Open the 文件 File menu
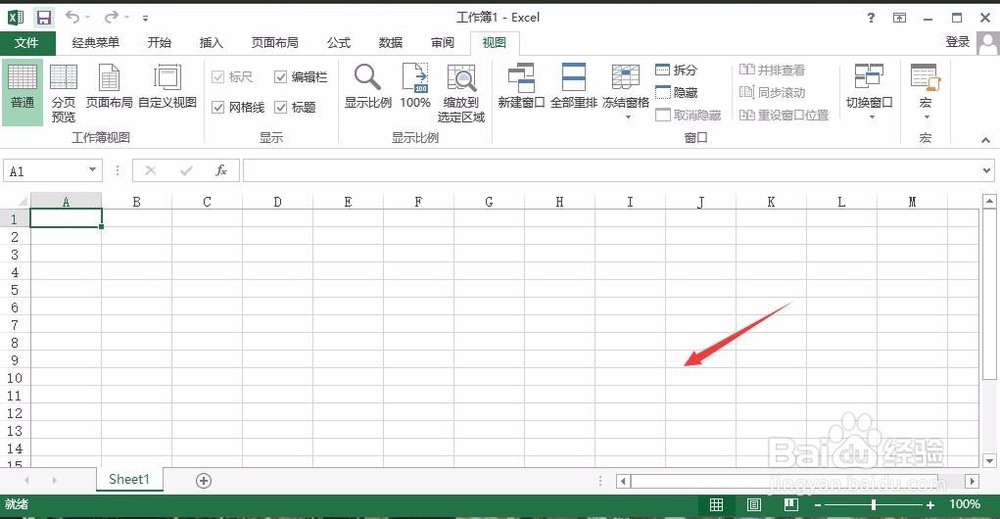The width and height of the screenshot is (1000, 519). (27, 43)
